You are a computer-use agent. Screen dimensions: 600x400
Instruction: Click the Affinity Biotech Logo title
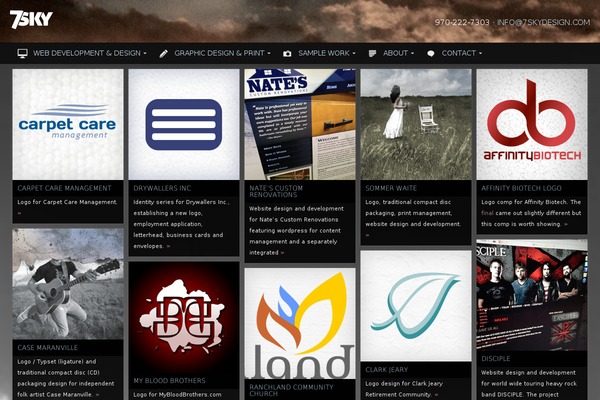521,188
